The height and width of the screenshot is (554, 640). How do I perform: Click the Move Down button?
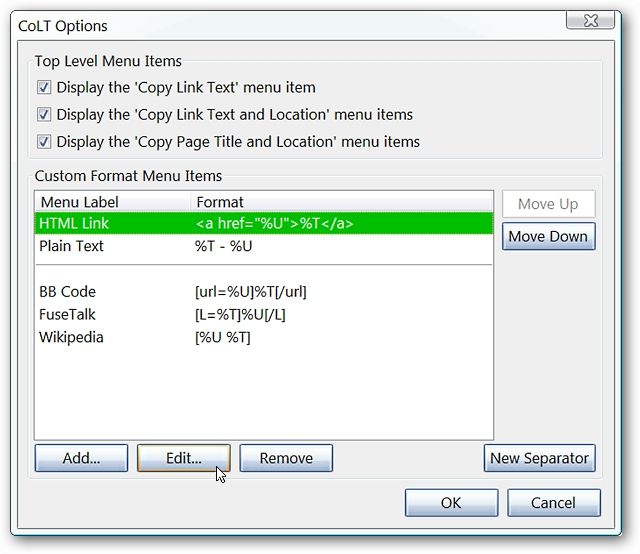click(548, 236)
